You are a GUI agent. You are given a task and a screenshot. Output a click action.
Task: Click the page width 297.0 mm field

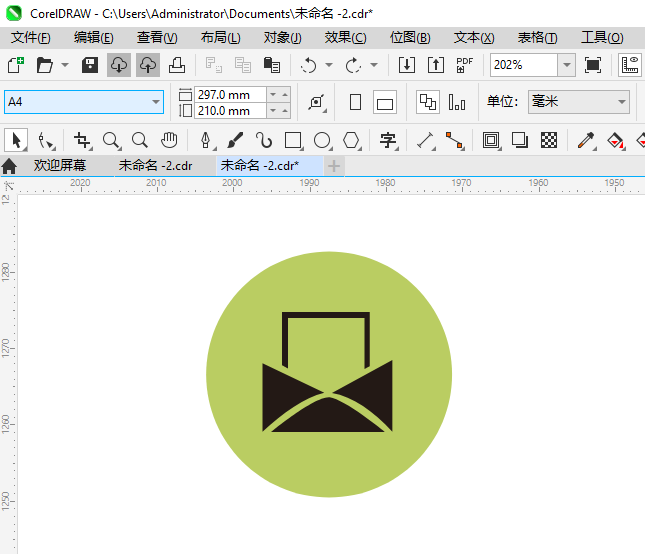230,95
